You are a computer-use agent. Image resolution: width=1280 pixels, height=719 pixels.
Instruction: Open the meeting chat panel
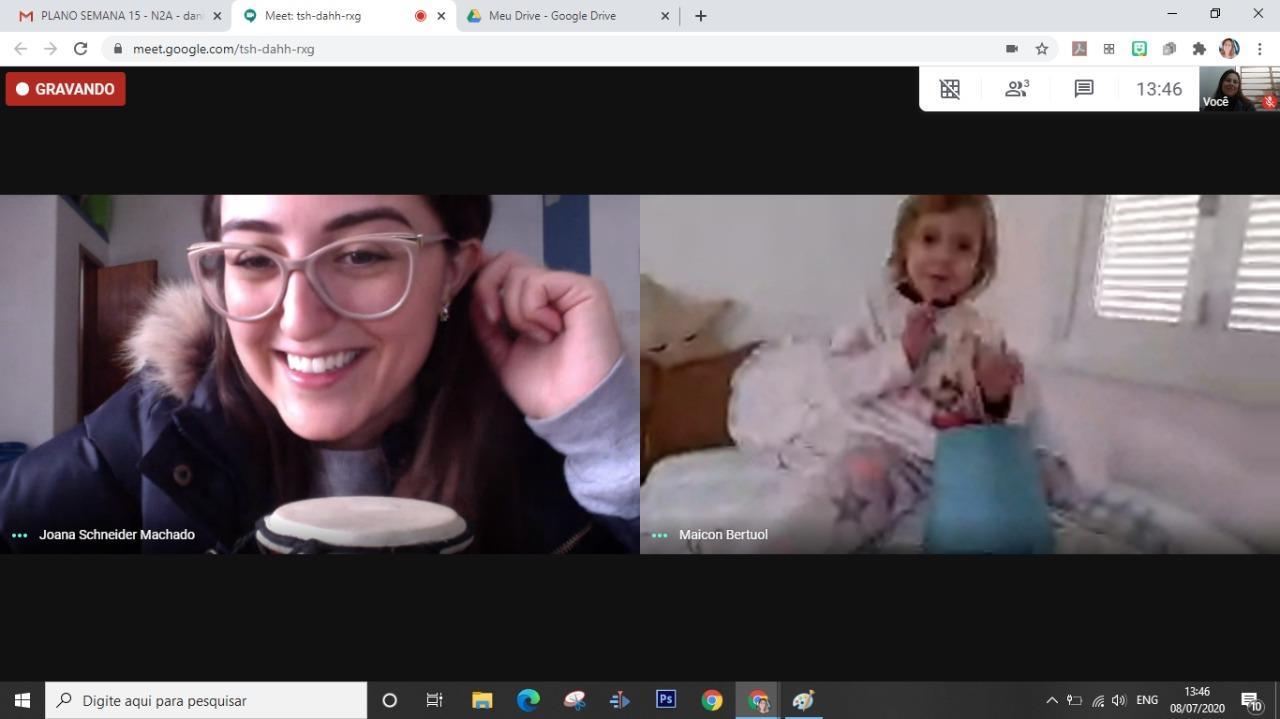point(1083,89)
